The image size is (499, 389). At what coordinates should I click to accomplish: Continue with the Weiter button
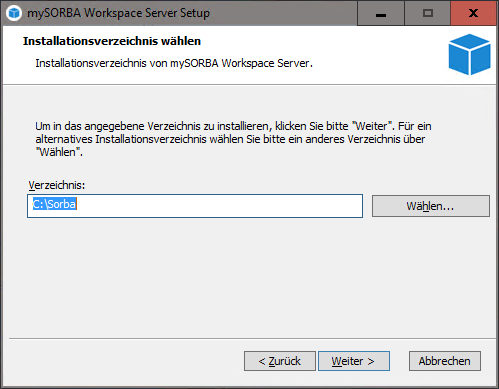pyautogui.click(x=354, y=361)
